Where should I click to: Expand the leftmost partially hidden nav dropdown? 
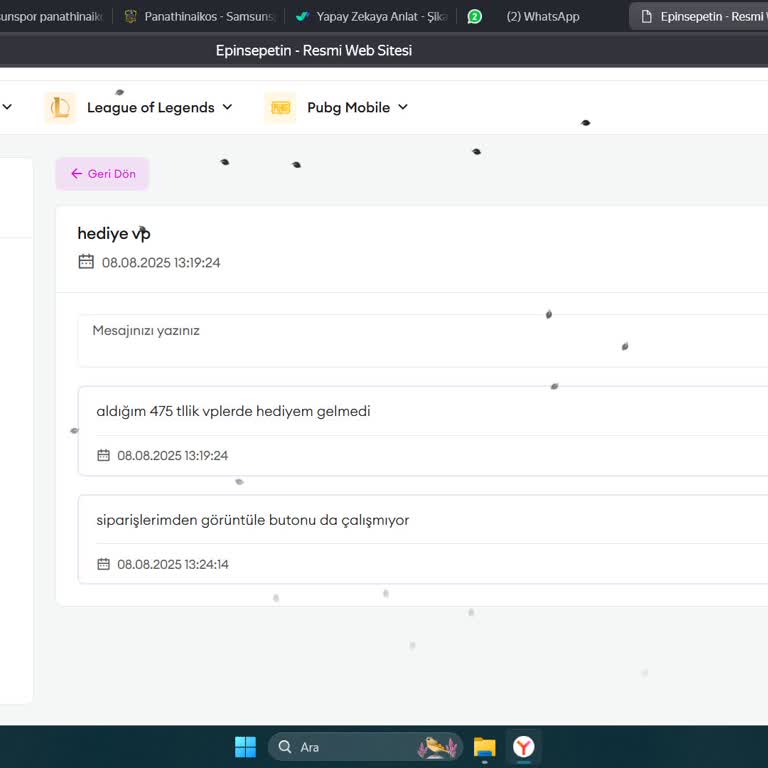click(x=7, y=108)
